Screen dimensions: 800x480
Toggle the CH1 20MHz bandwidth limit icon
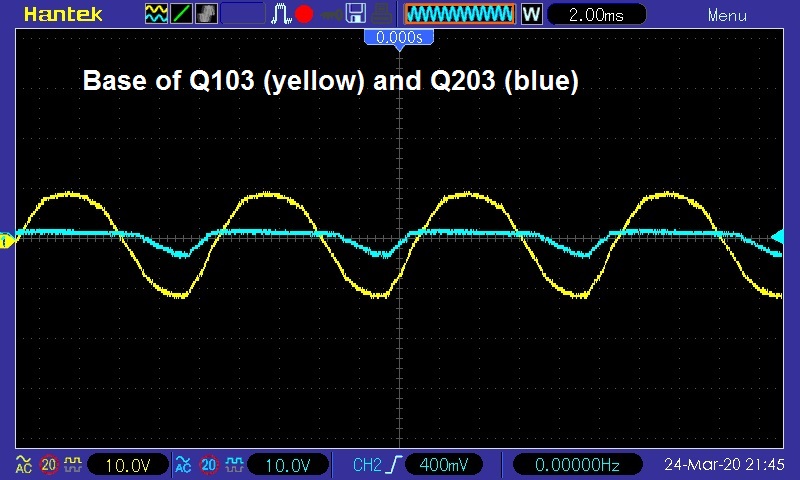48,465
